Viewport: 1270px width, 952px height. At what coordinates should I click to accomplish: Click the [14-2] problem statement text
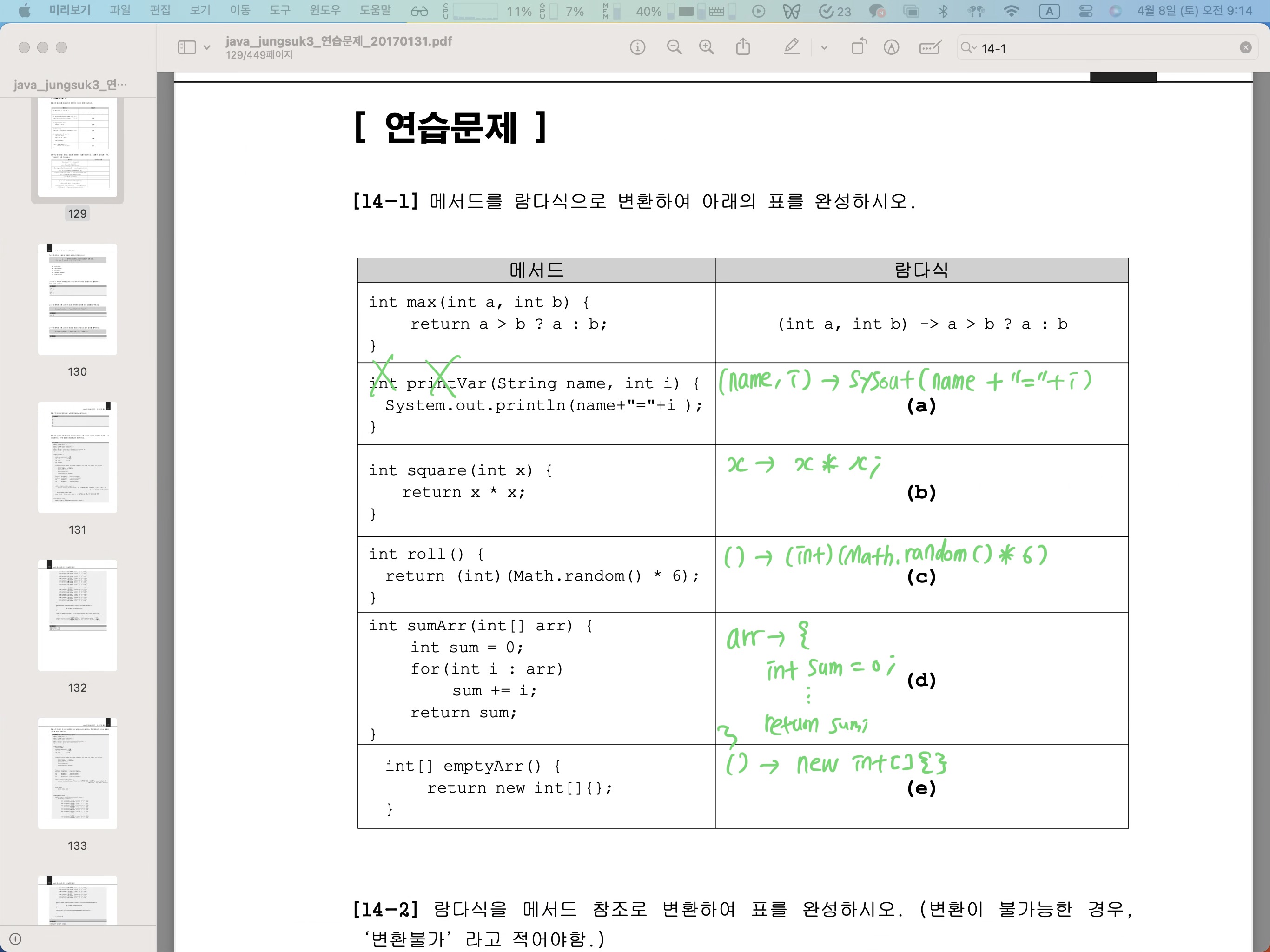pos(742,924)
